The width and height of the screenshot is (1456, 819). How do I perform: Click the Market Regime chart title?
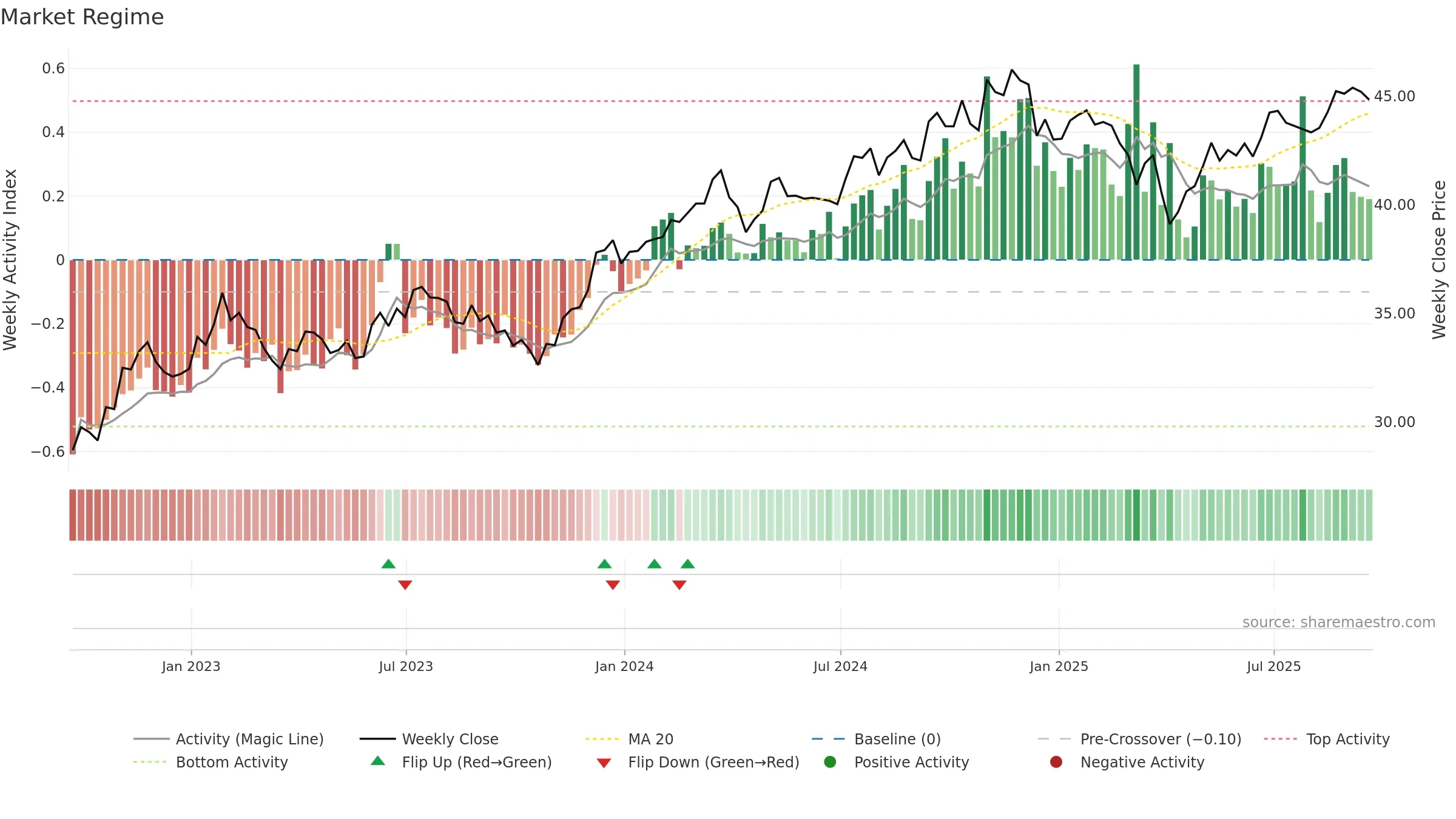pyautogui.click(x=82, y=17)
